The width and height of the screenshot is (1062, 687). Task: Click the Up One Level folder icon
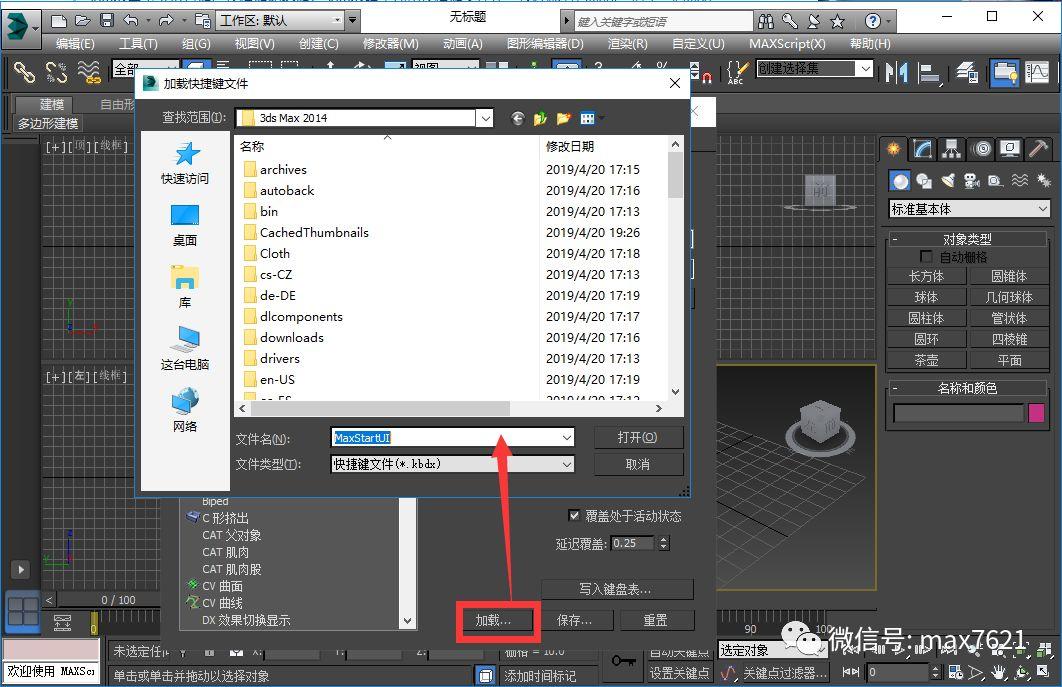pos(540,119)
